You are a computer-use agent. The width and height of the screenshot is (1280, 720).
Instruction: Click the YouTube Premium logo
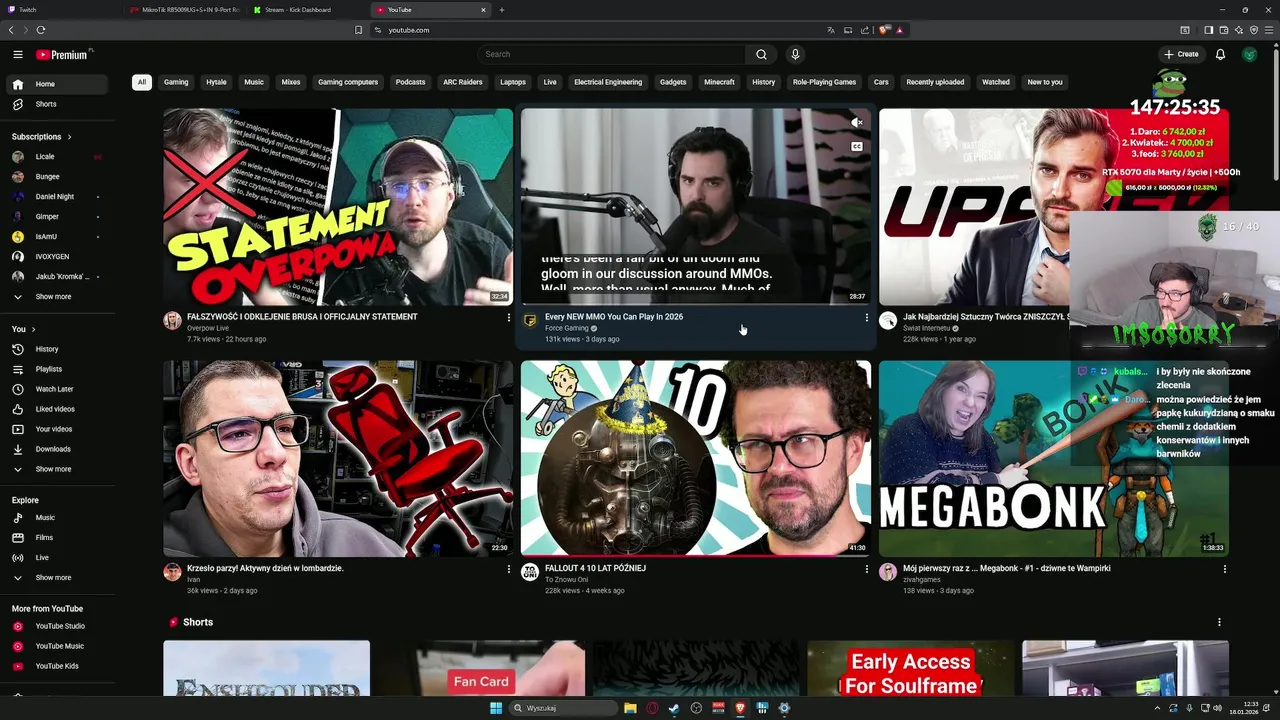click(62, 55)
